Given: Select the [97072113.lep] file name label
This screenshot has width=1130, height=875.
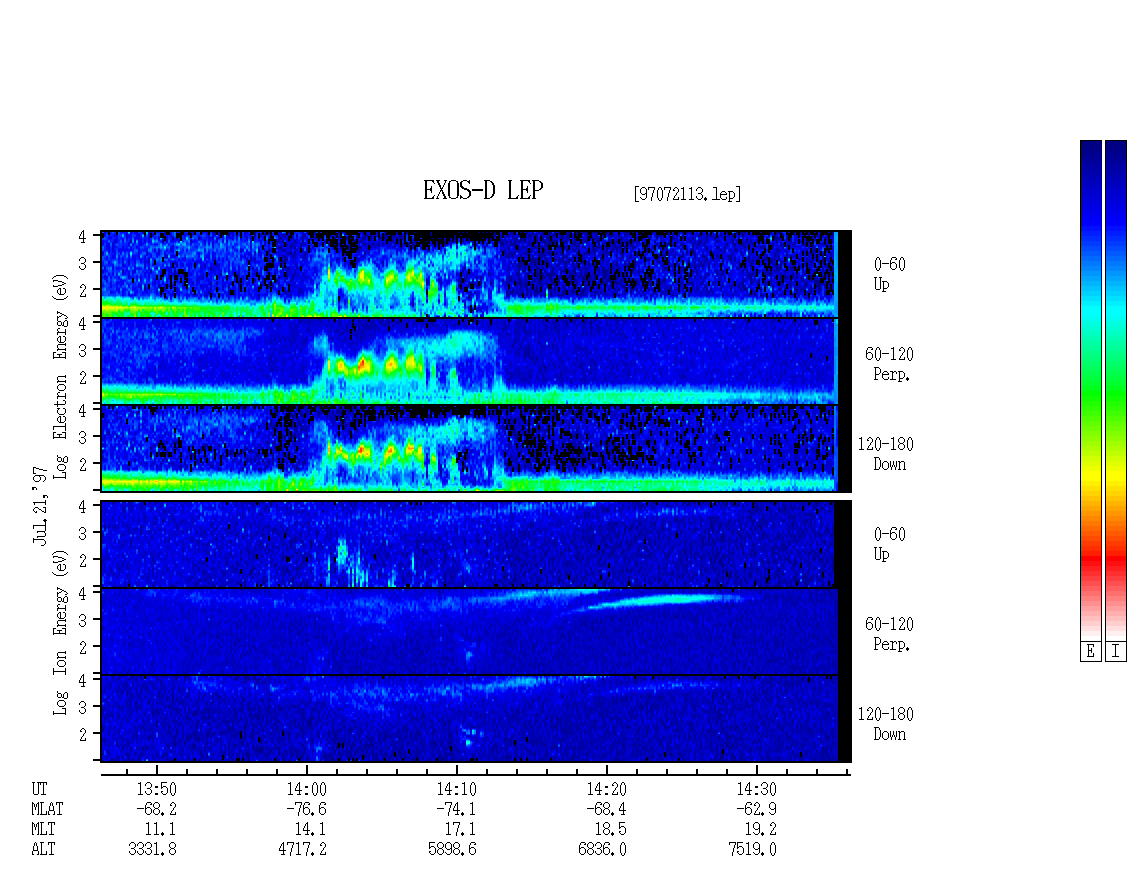Looking at the screenshot, I should [687, 194].
